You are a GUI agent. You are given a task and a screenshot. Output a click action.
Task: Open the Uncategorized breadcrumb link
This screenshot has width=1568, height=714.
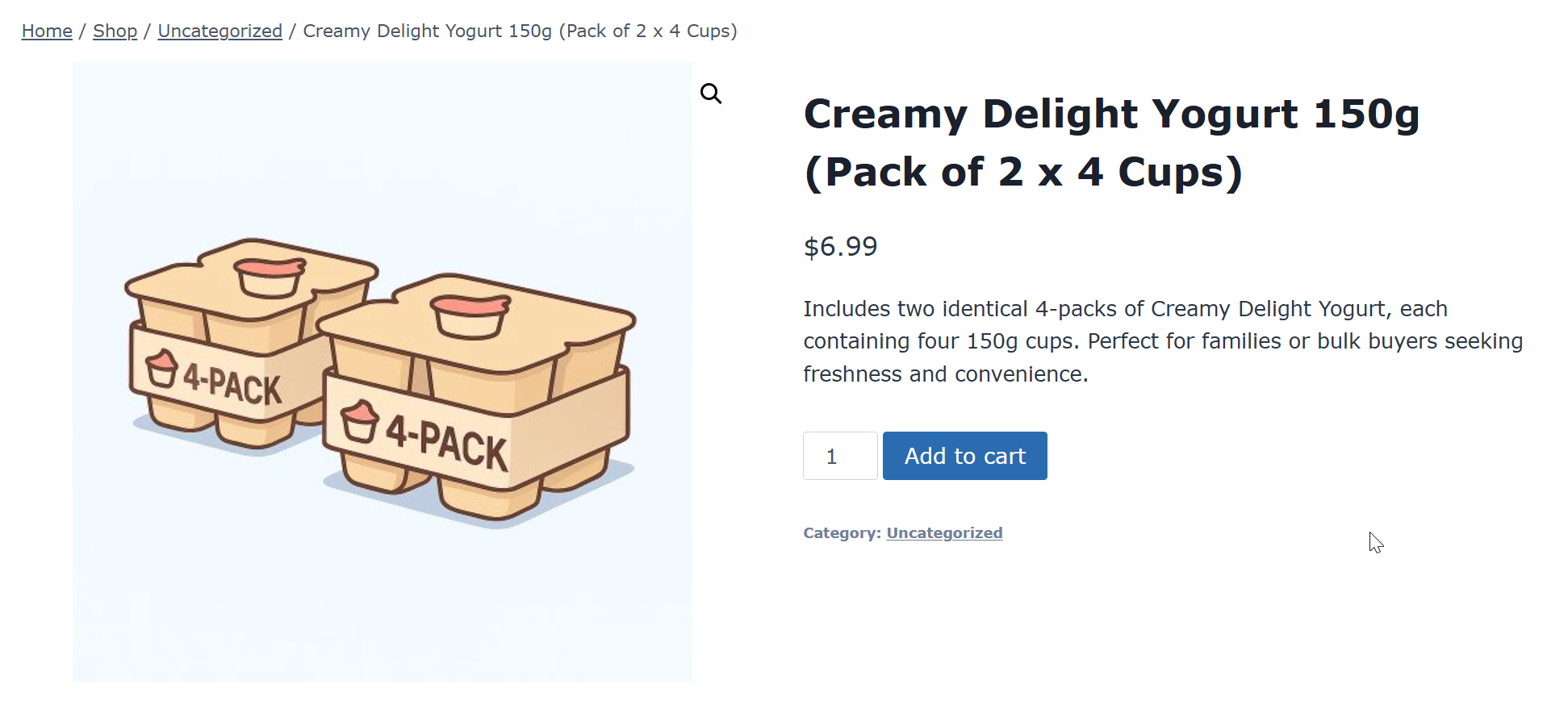coord(220,31)
